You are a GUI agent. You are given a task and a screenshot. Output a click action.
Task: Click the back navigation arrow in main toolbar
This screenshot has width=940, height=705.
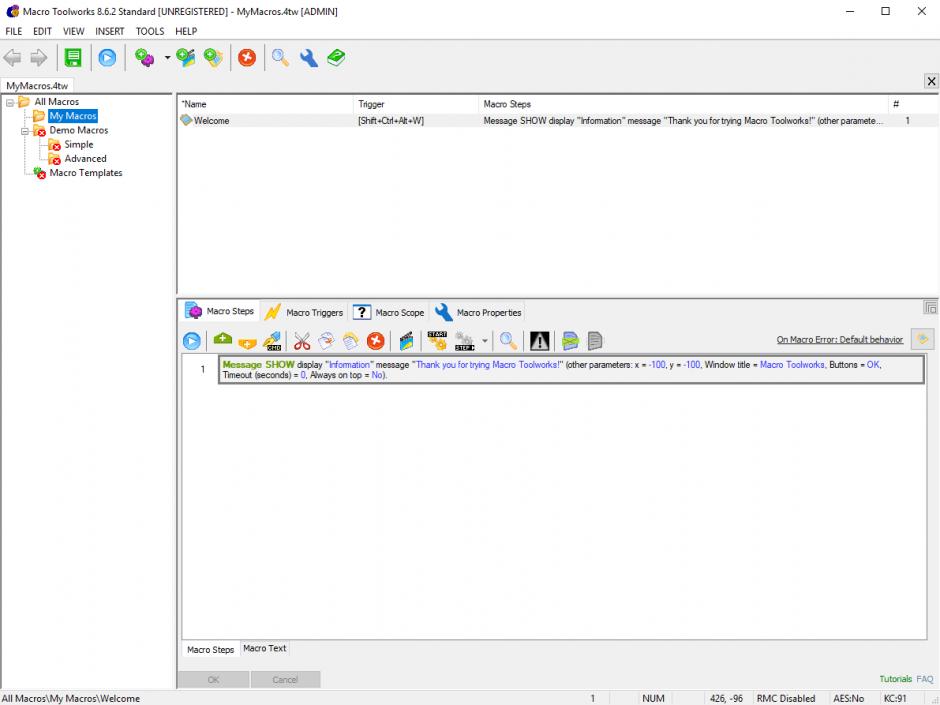(13, 58)
